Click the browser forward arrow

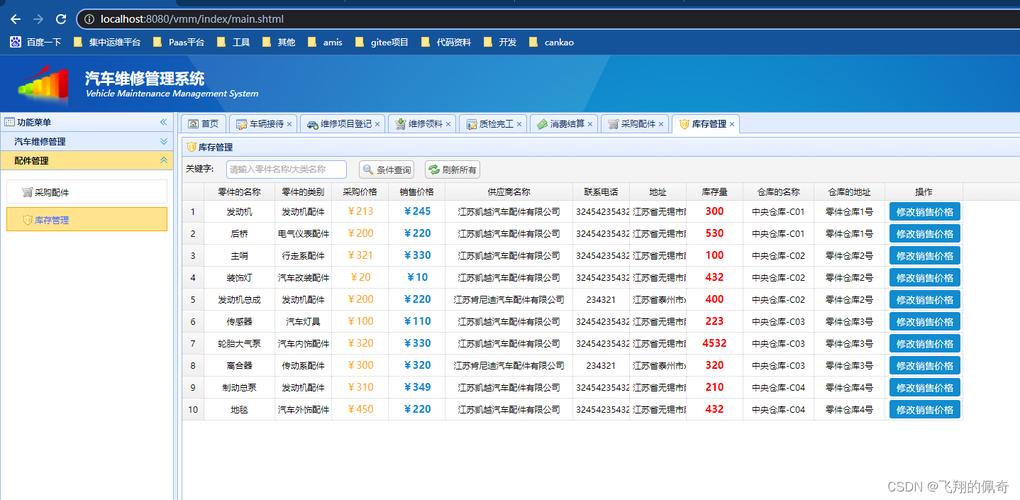(38, 20)
